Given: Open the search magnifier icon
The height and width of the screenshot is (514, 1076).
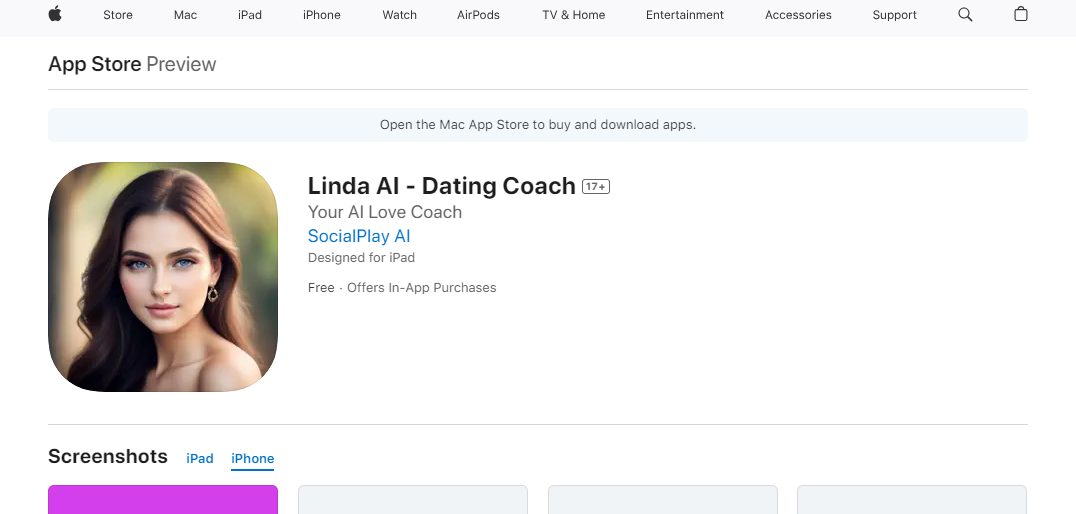Looking at the screenshot, I should point(965,14).
